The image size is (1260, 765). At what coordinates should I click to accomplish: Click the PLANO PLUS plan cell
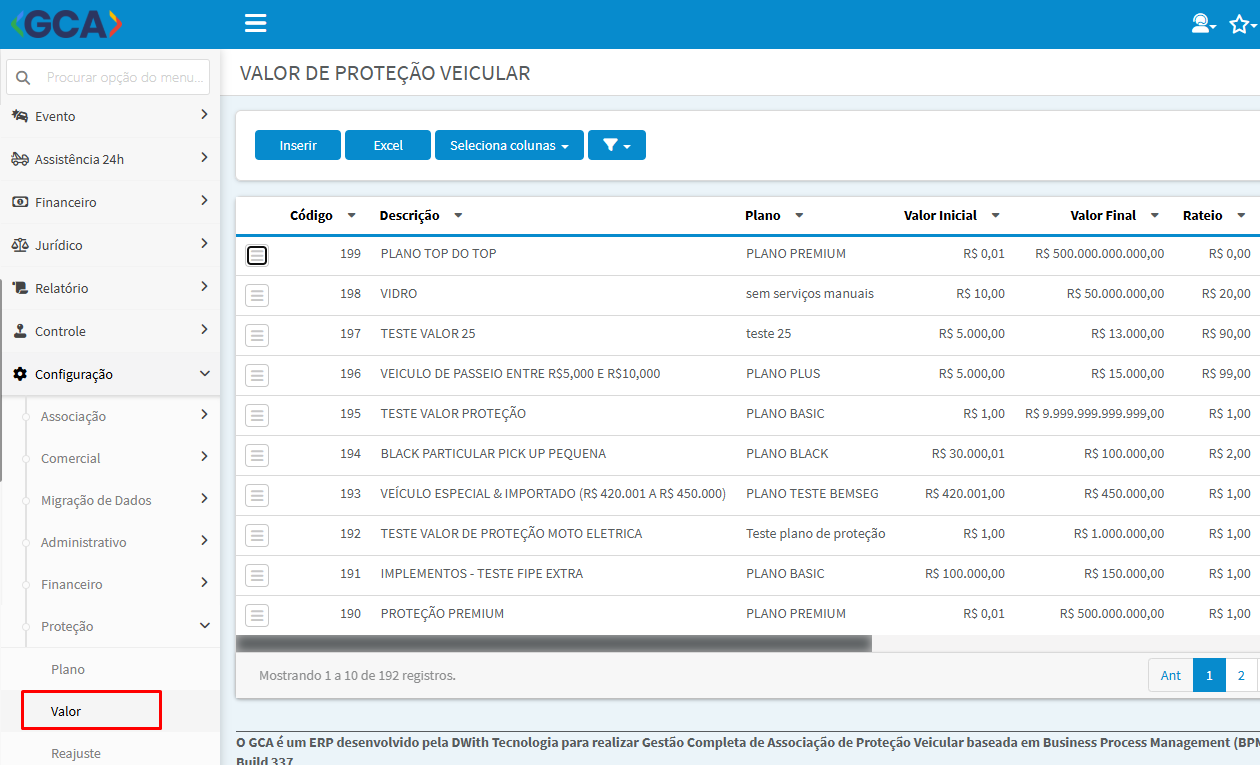point(783,373)
